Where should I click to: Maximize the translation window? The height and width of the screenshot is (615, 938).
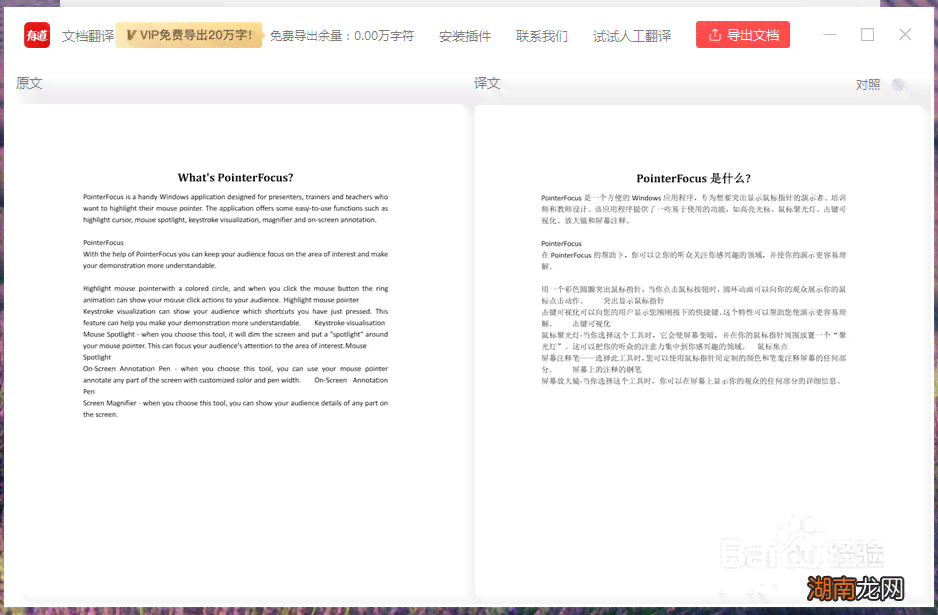pos(867,35)
